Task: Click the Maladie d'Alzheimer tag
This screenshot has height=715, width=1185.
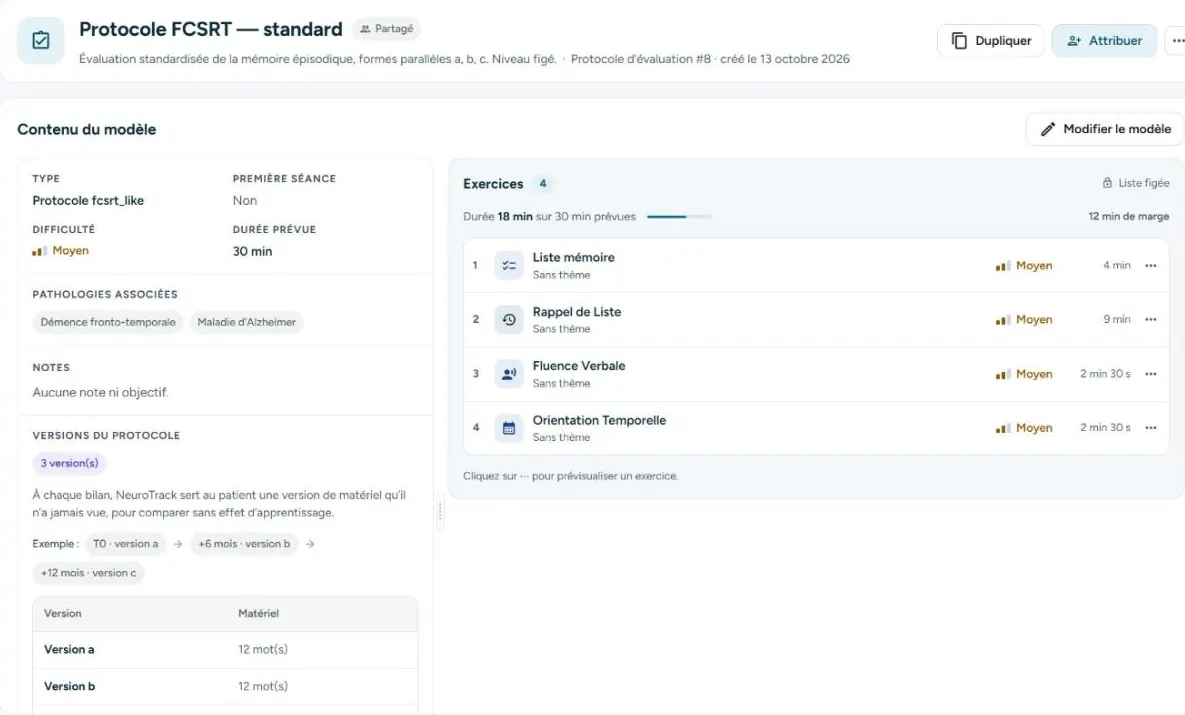Action: pos(246,322)
